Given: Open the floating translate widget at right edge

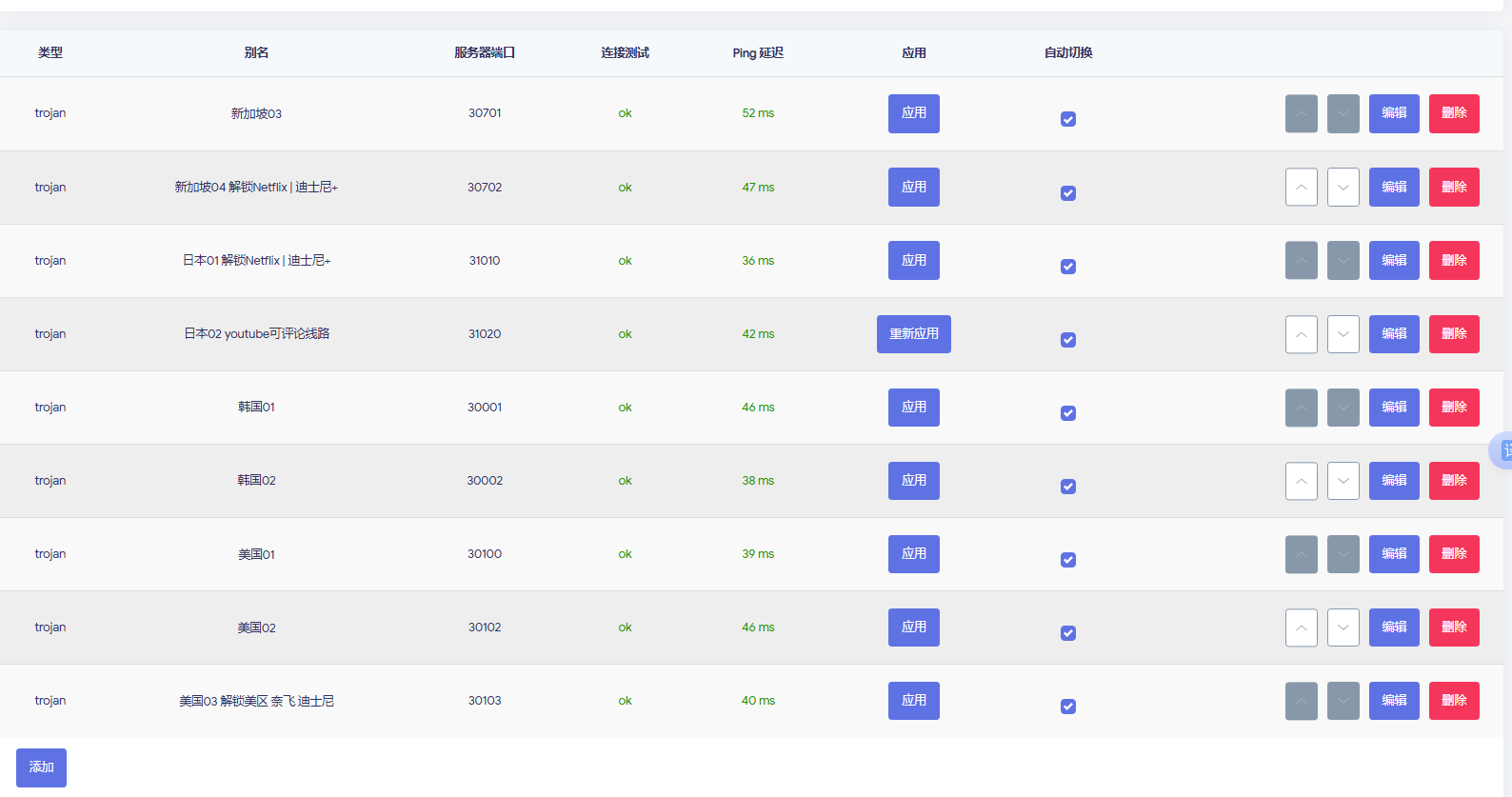Looking at the screenshot, I should point(1503,450).
